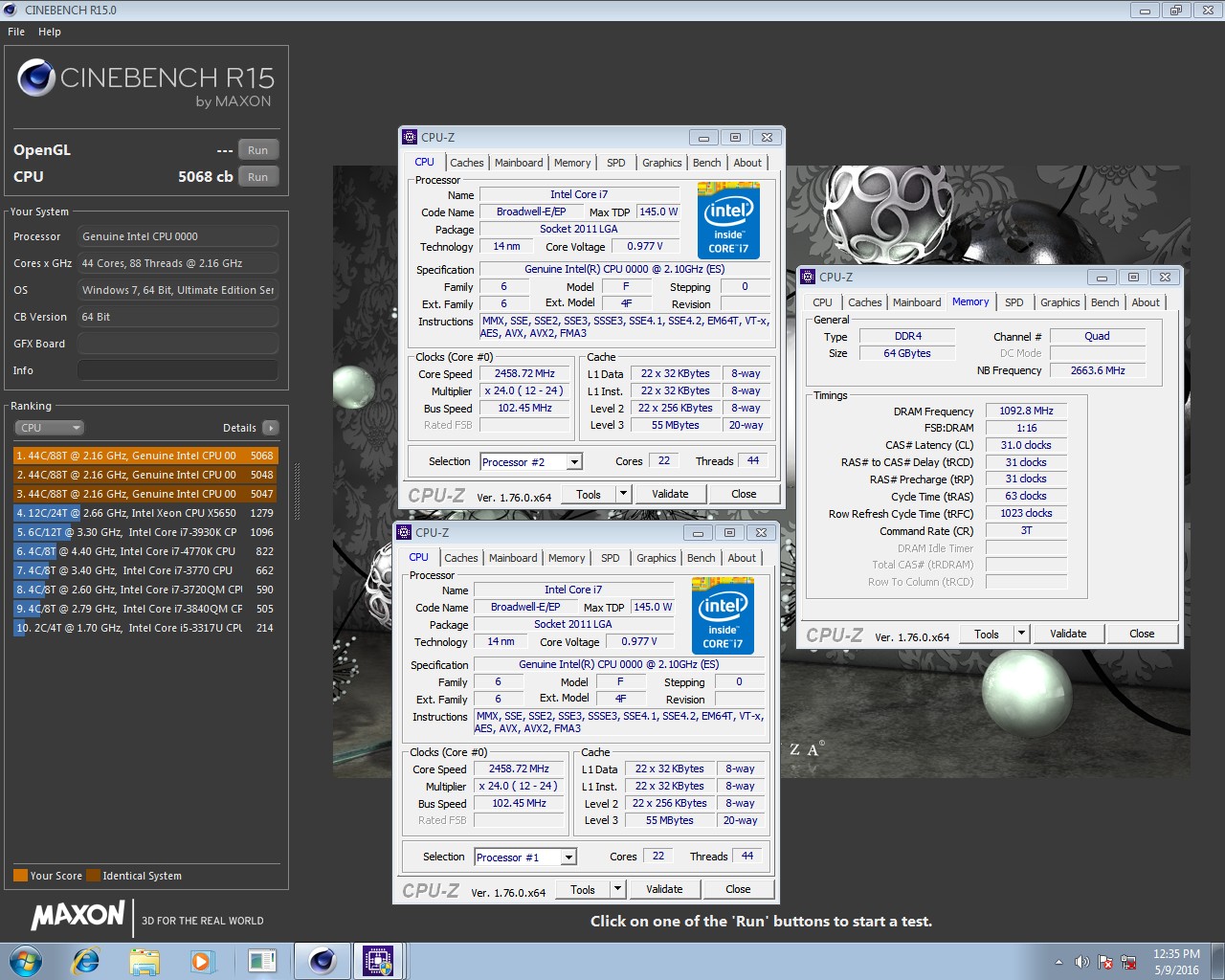1225x980 pixels.
Task: Open the Help menu in Cinebench
Action: (x=50, y=32)
